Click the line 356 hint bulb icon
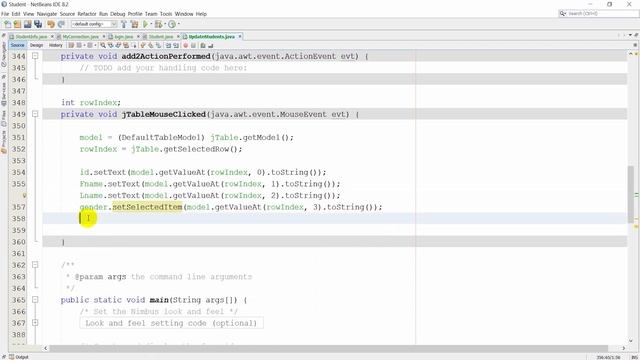 (24, 196)
